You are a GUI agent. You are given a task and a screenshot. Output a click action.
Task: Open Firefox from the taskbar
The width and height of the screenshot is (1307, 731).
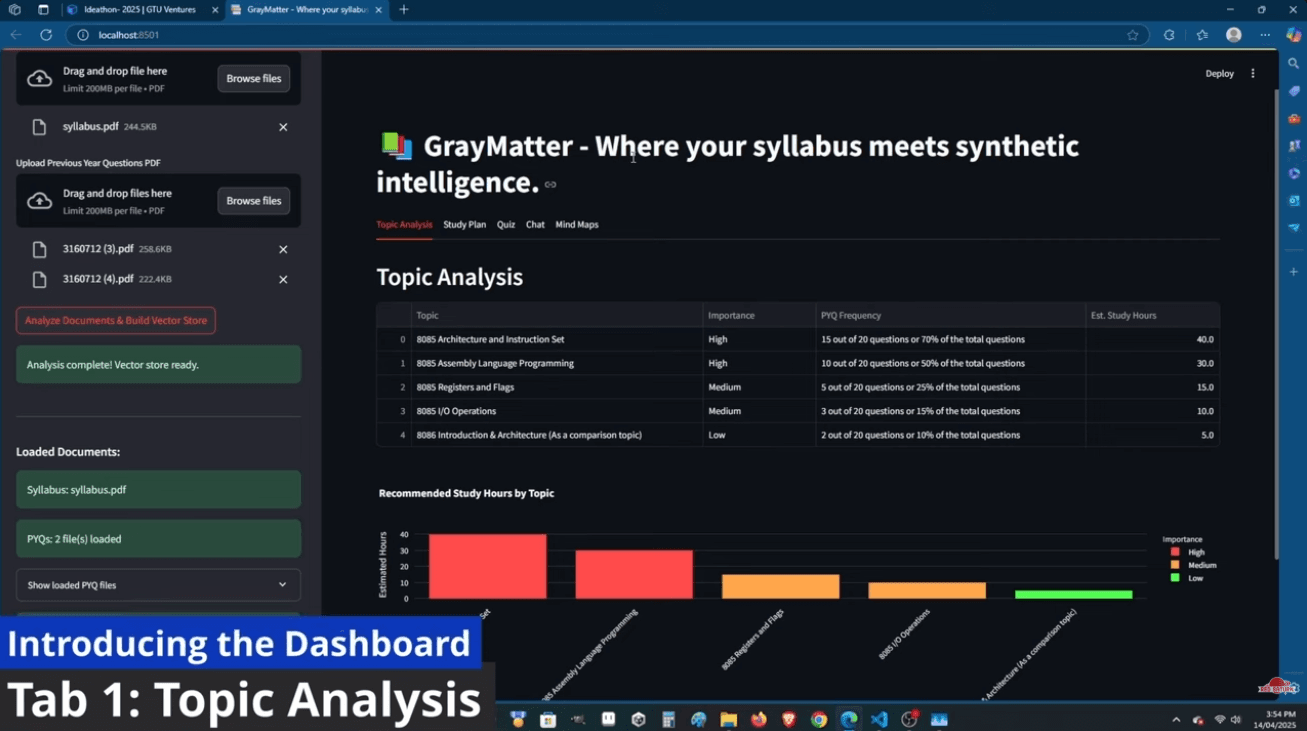click(x=758, y=719)
